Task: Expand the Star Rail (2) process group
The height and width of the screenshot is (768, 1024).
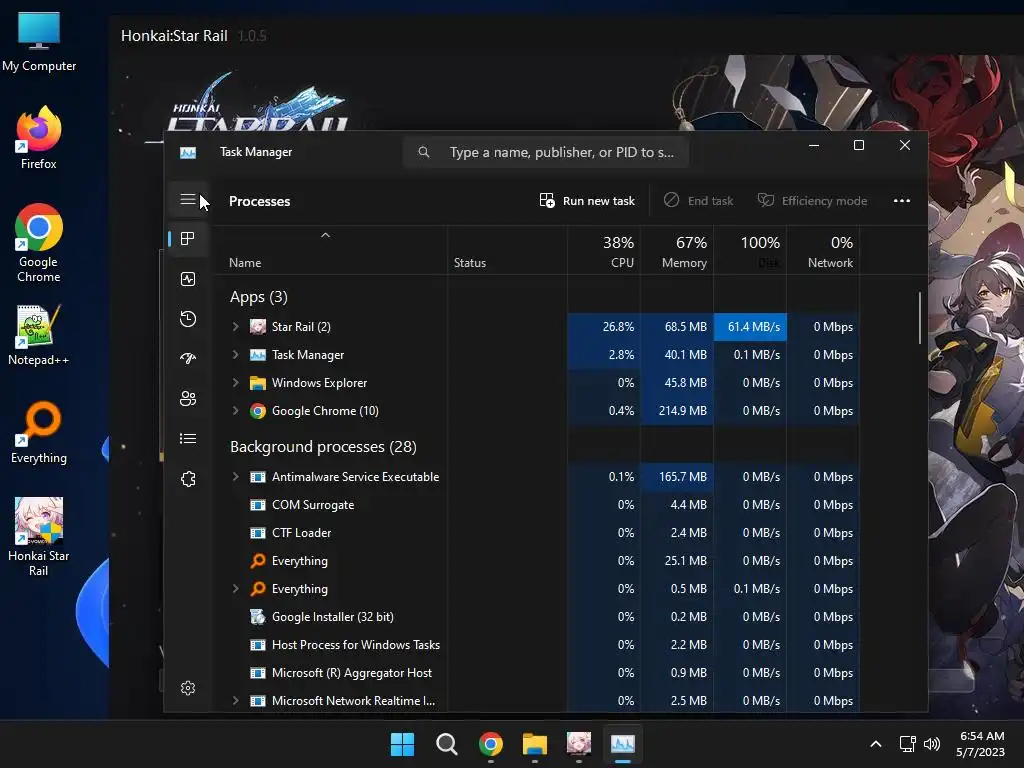Action: [x=236, y=327]
